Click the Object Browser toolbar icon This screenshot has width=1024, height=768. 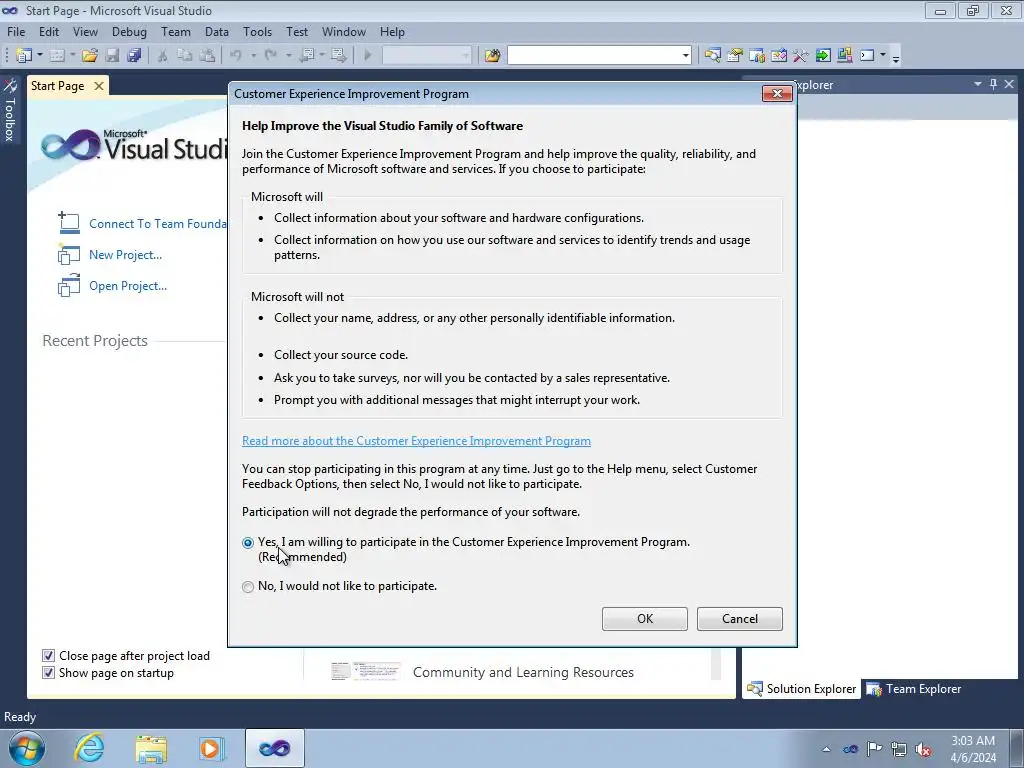pos(778,56)
